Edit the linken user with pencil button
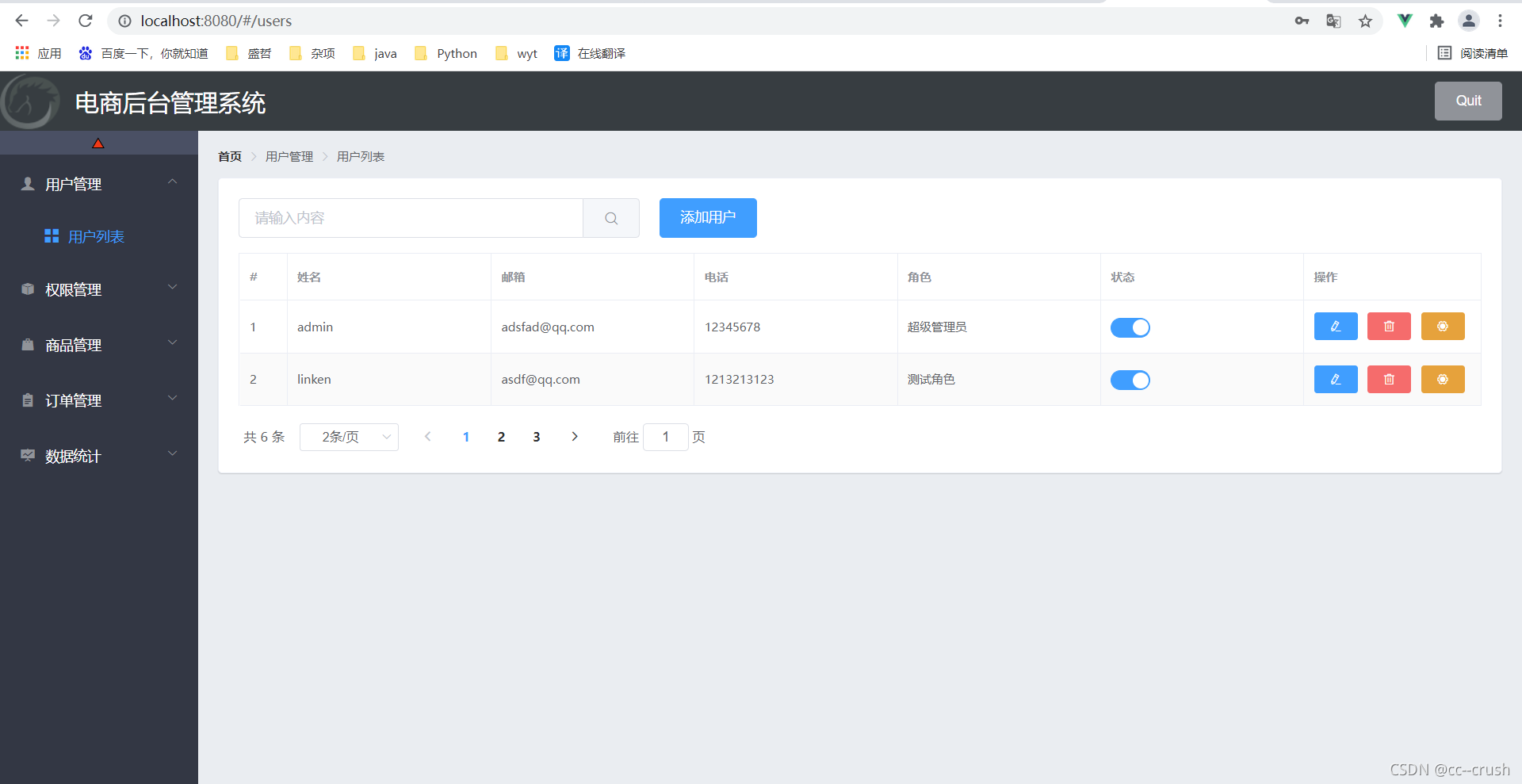The image size is (1522, 784). [1336, 380]
